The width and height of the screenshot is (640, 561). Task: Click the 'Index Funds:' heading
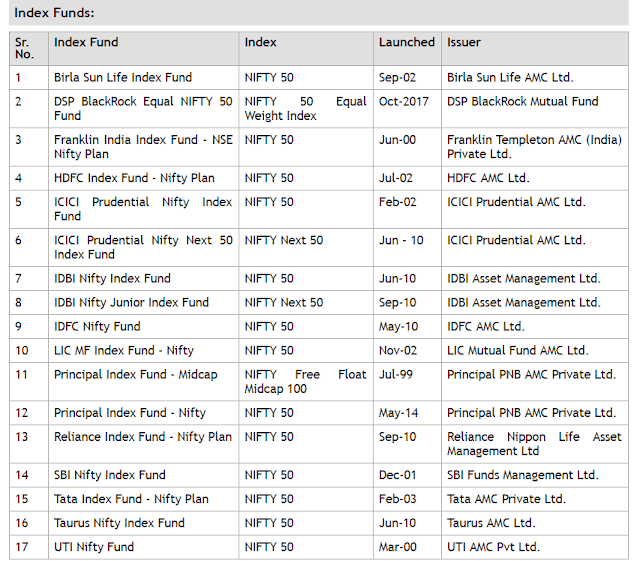pyautogui.click(x=54, y=13)
